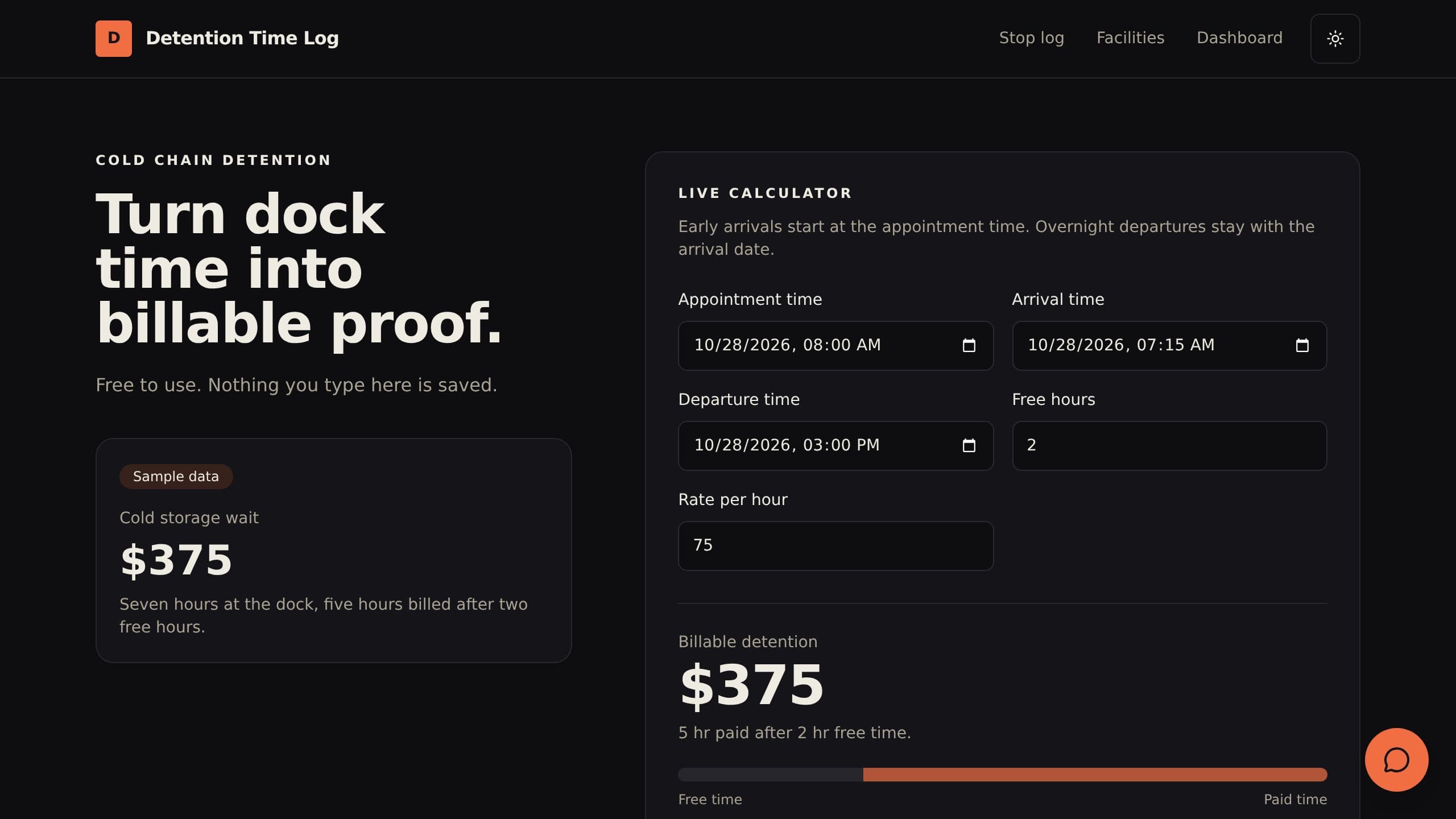The height and width of the screenshot is (819, 1456).
Task: Click the $375 Billable detention result
Action: [x=751, y=685]
